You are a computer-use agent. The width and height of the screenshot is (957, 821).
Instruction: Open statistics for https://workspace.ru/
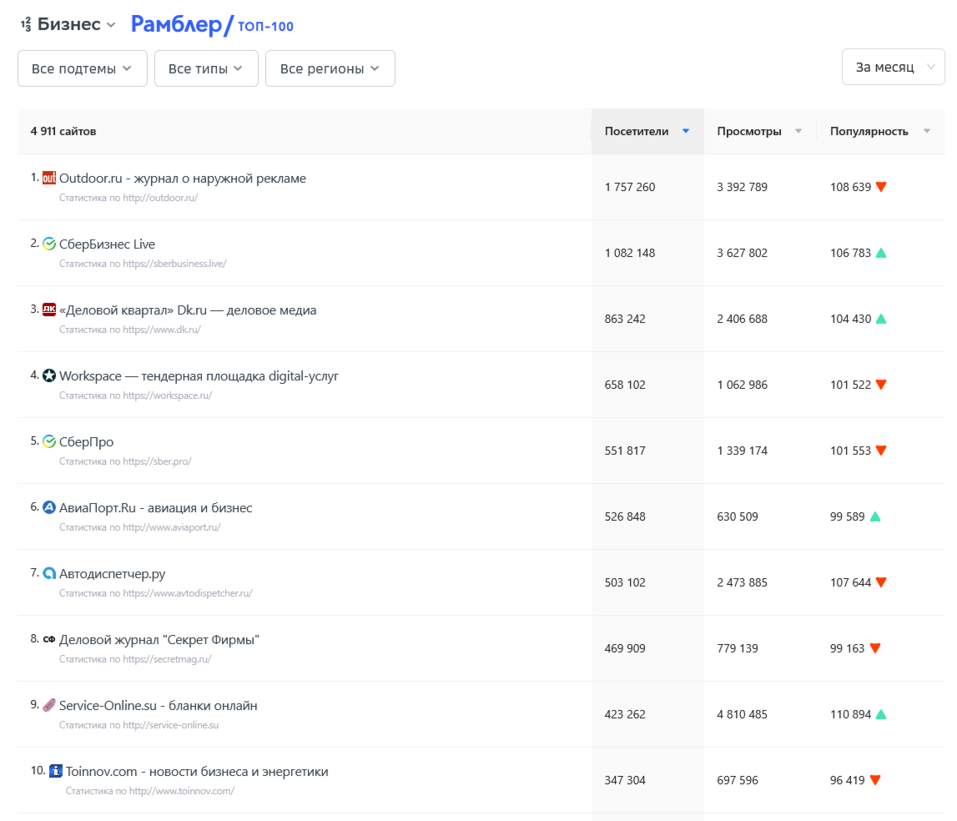(x=135, y=396)
